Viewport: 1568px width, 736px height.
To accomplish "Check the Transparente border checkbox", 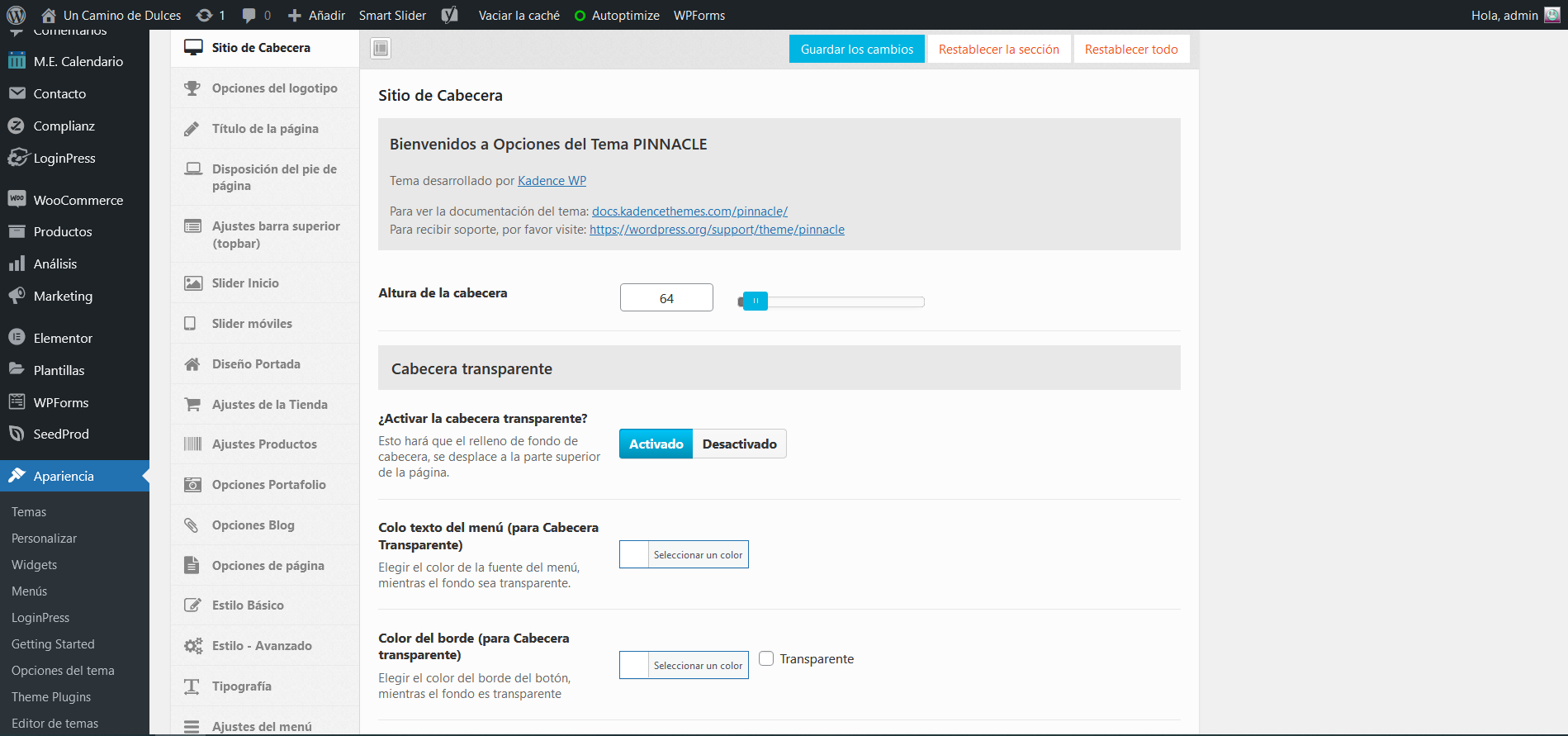I will 766,658.
